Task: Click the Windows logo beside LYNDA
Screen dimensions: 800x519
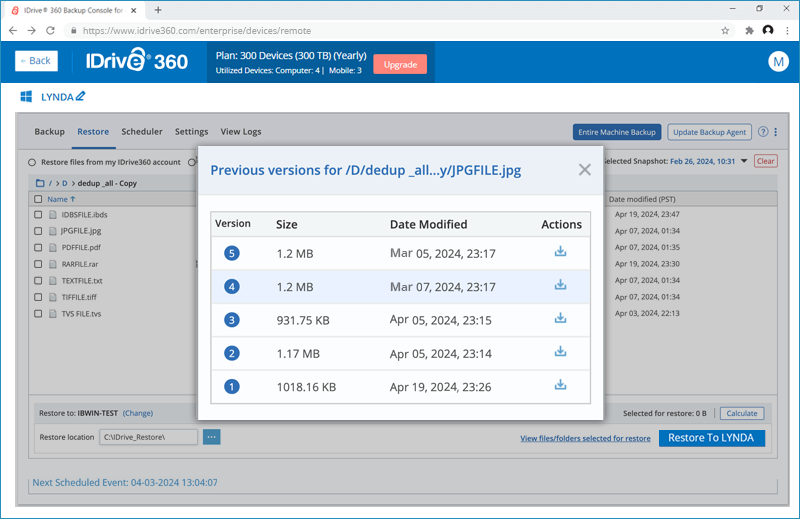Action: [26, 96]
